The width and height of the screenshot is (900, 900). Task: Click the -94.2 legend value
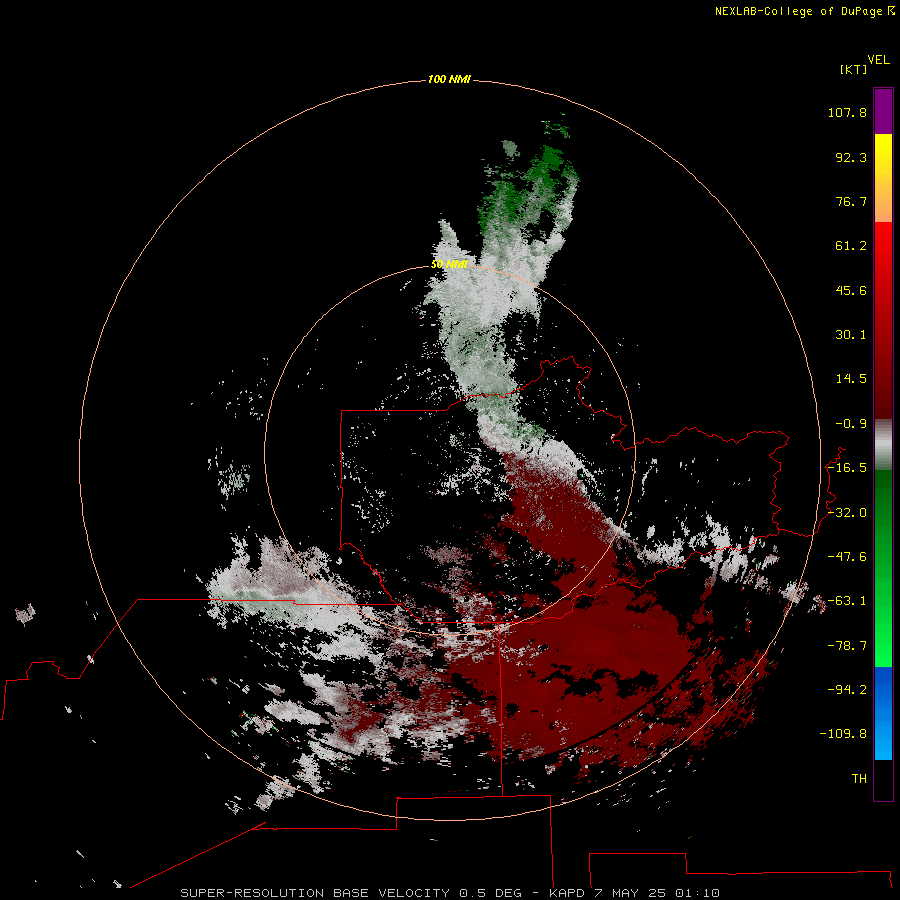(847, 690)
